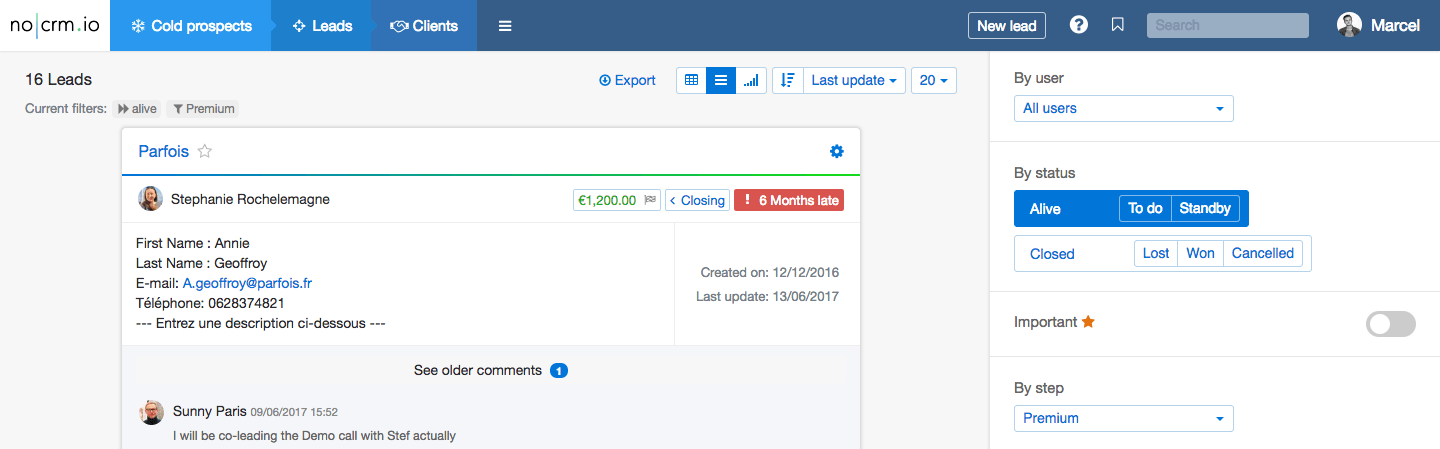The image size is (1440, 449).
Task: Reverse the sort order icon
Action: [788, 80]
